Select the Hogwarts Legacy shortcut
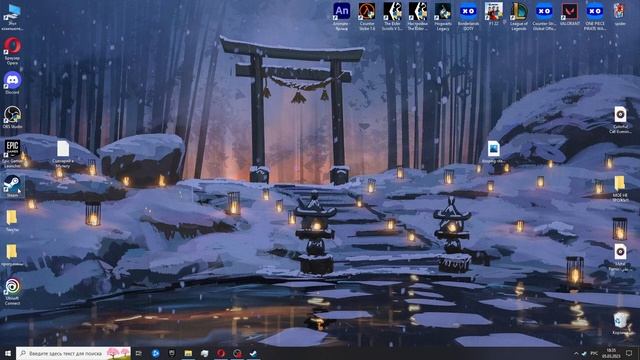This screenshot has height=360, width=640. tap(443, 16)
